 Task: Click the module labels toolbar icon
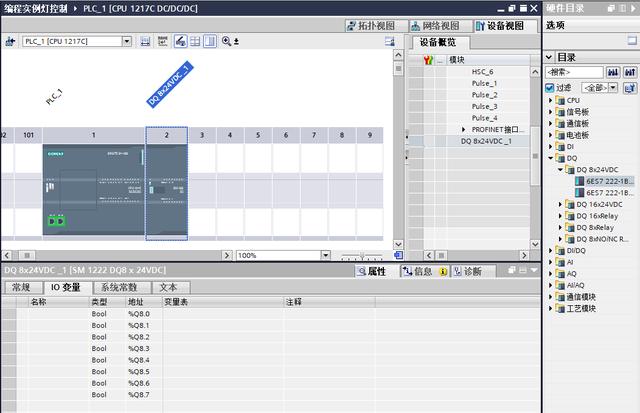coord(145,41)
